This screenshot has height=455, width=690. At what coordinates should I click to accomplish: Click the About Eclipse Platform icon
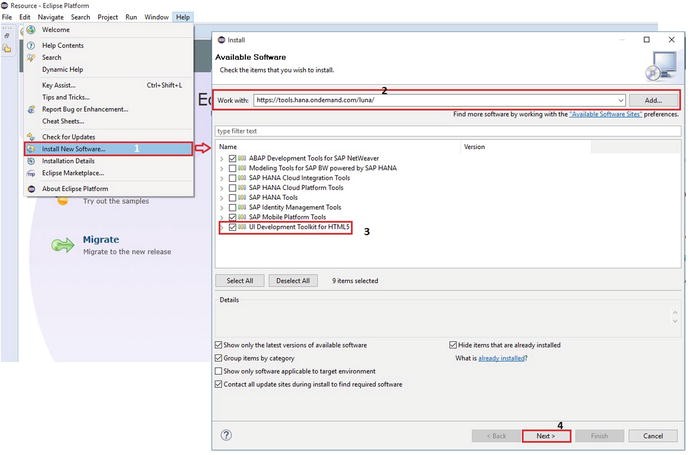pos(31,189)
